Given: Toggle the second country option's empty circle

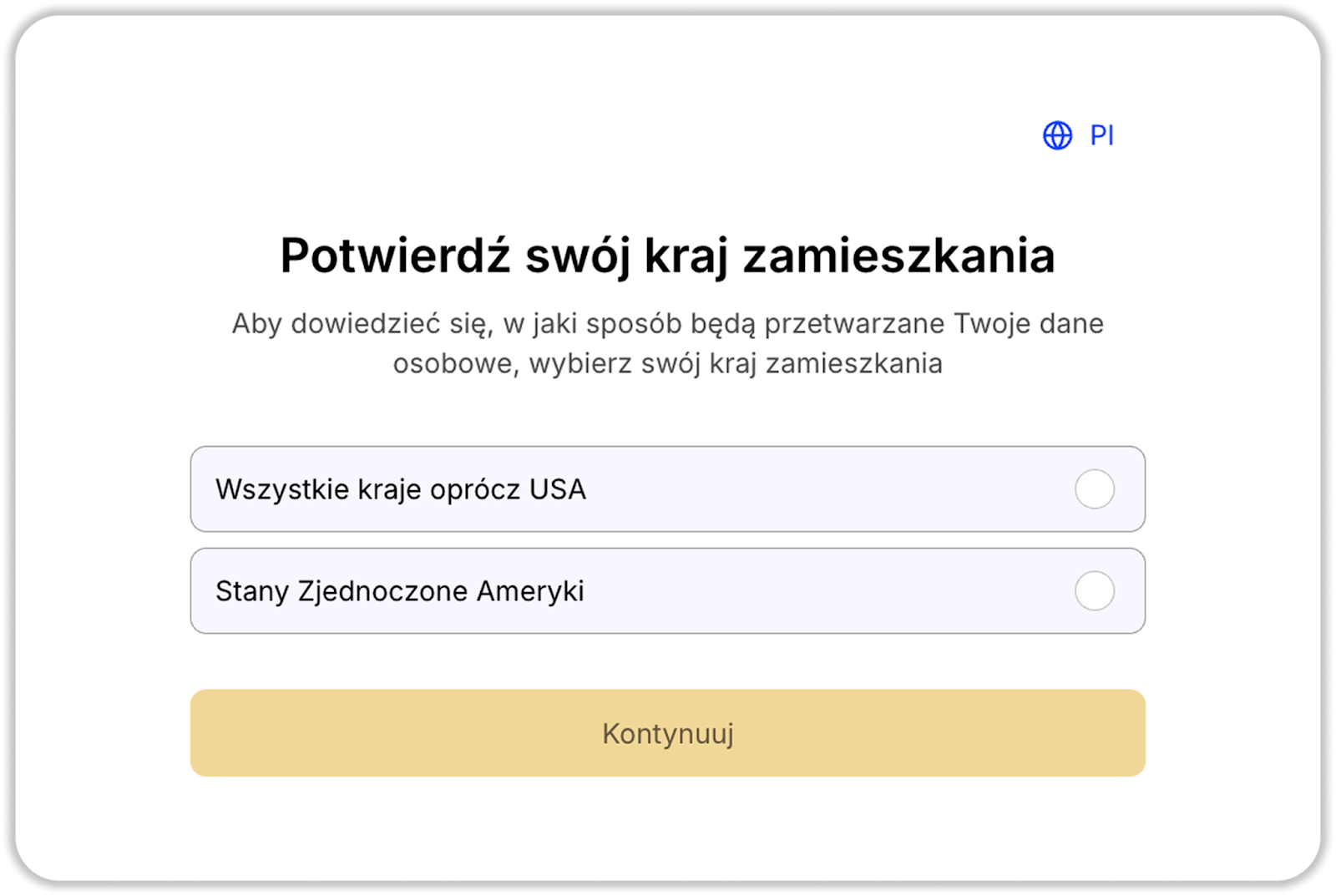Looking at the screenshot, I should pyautogui.click(x=1094, y=591).
